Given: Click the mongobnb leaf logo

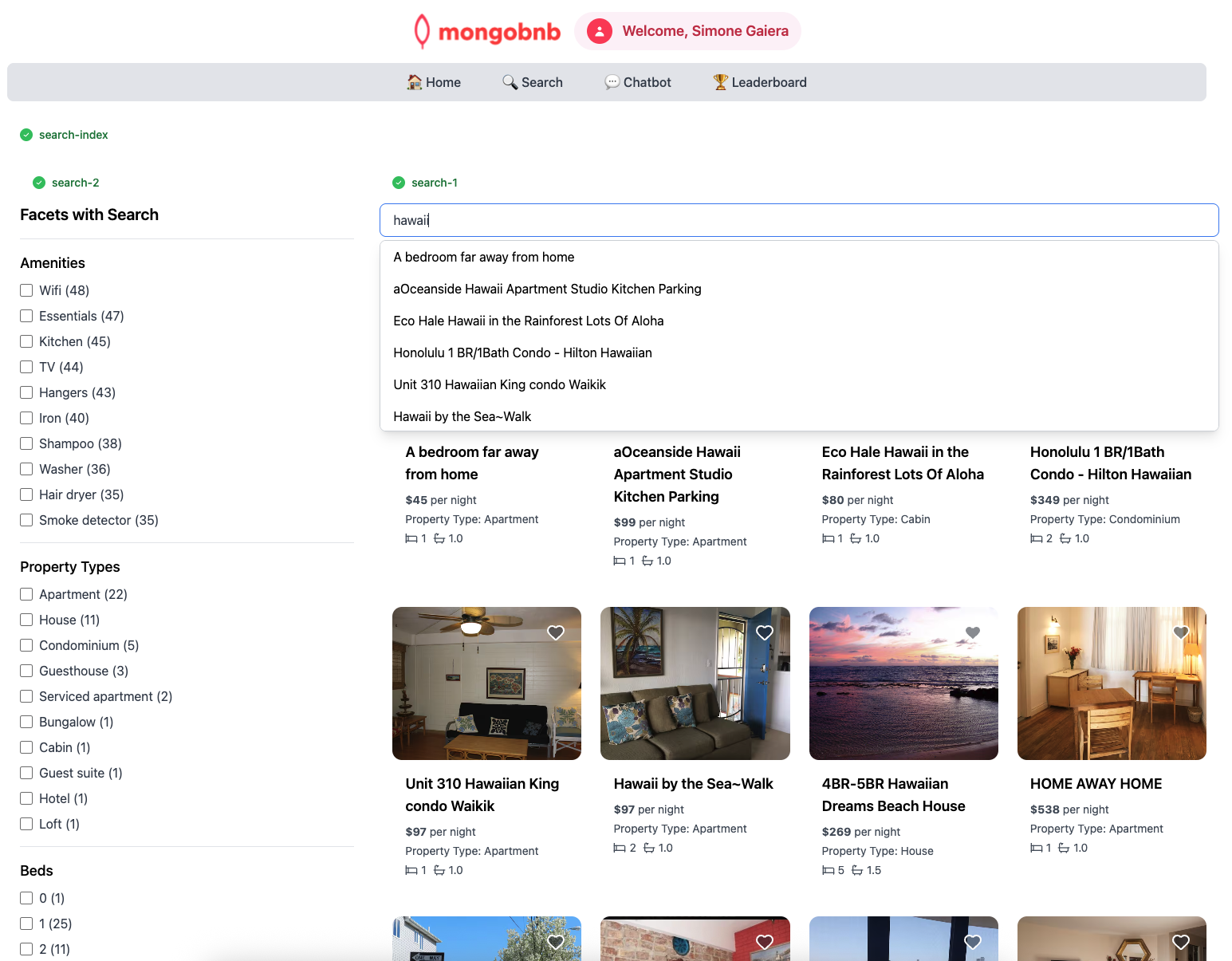Looking at the screenshot, I should click(422, 31).
